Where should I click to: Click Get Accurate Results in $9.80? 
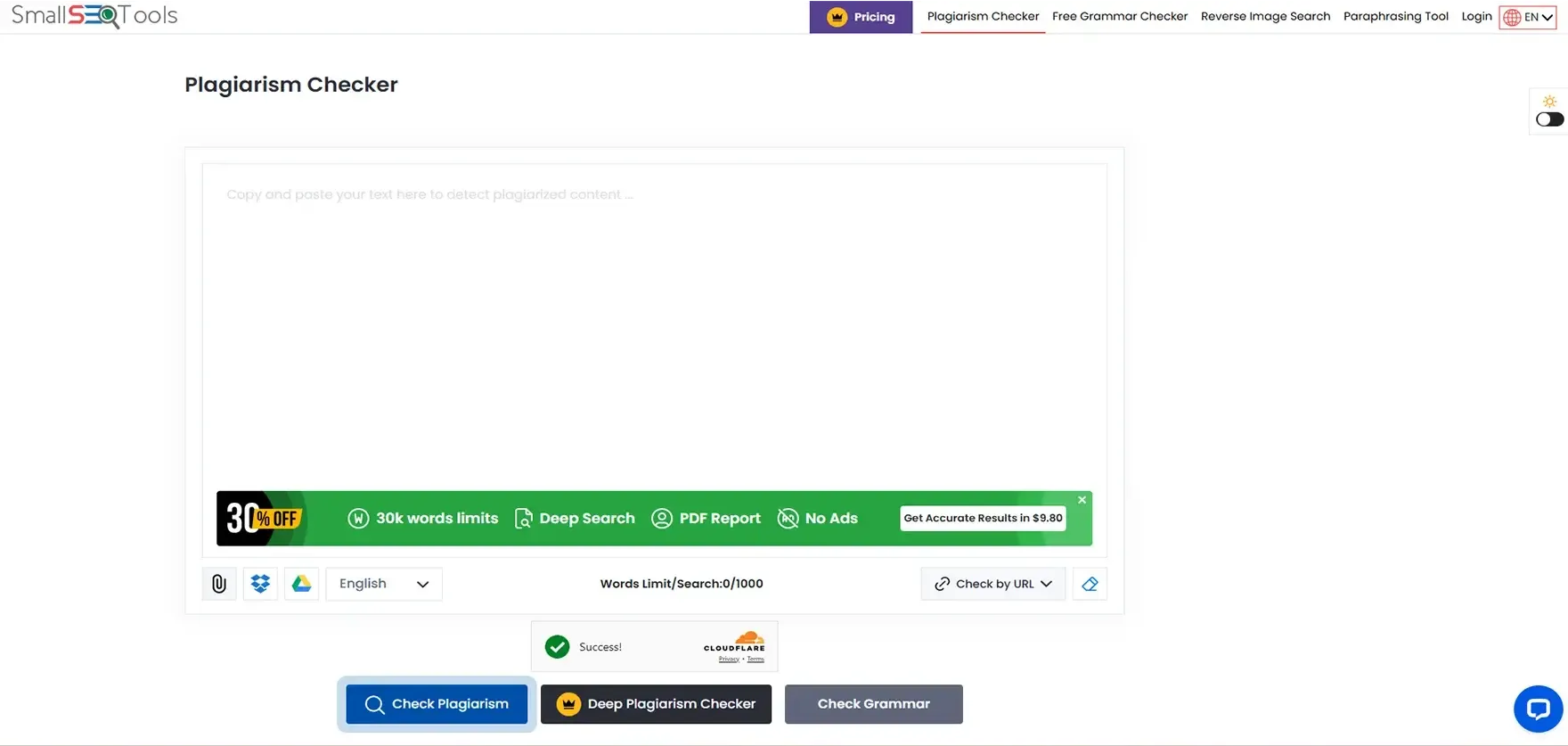[x=983, y=518]
